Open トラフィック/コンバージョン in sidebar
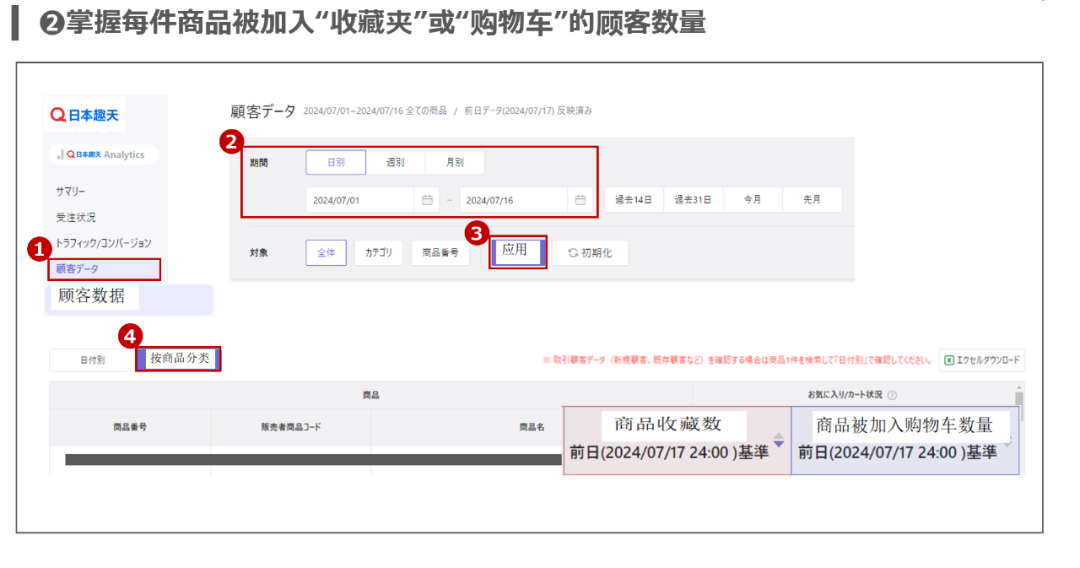The height and width of the screenshot is (568, 1080). point(103,243)
